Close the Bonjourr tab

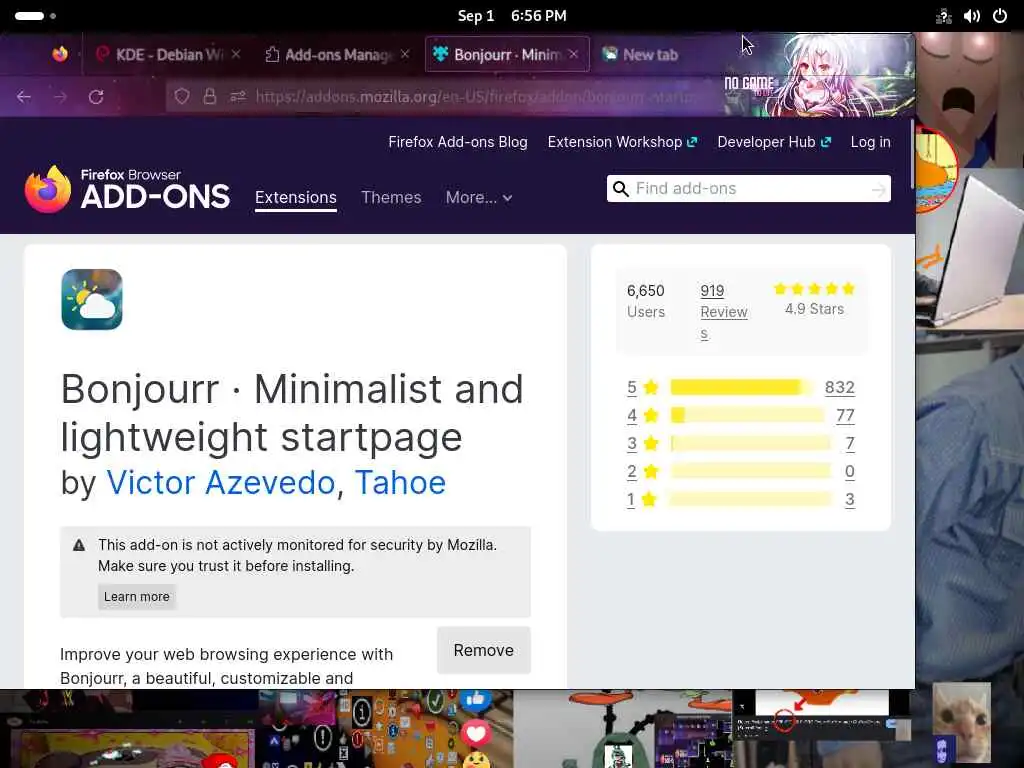coord(573,54)
